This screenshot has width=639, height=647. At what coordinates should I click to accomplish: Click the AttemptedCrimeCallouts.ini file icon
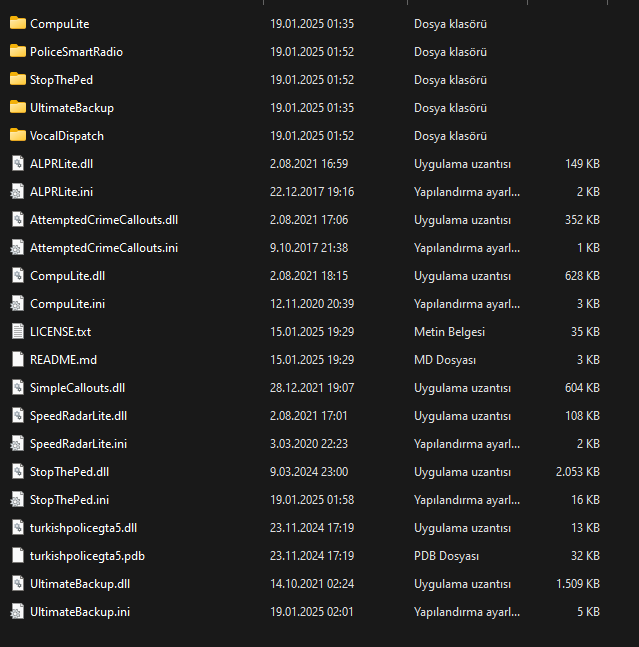17,248
